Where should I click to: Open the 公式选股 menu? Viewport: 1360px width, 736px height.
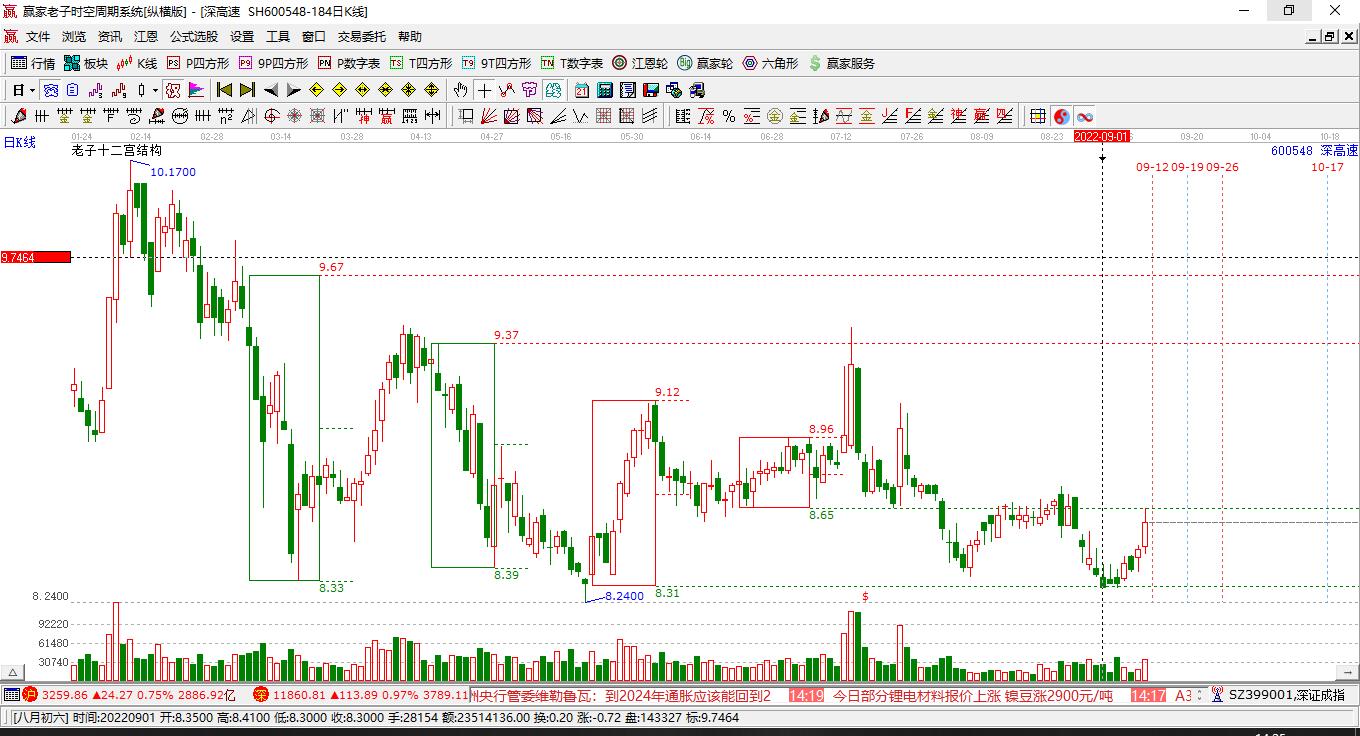click(x=194, y=36)
